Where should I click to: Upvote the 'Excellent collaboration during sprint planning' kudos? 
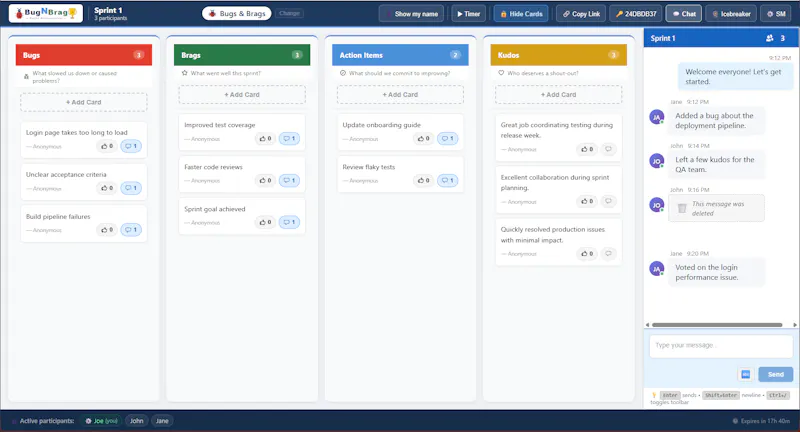click(587, 201)
